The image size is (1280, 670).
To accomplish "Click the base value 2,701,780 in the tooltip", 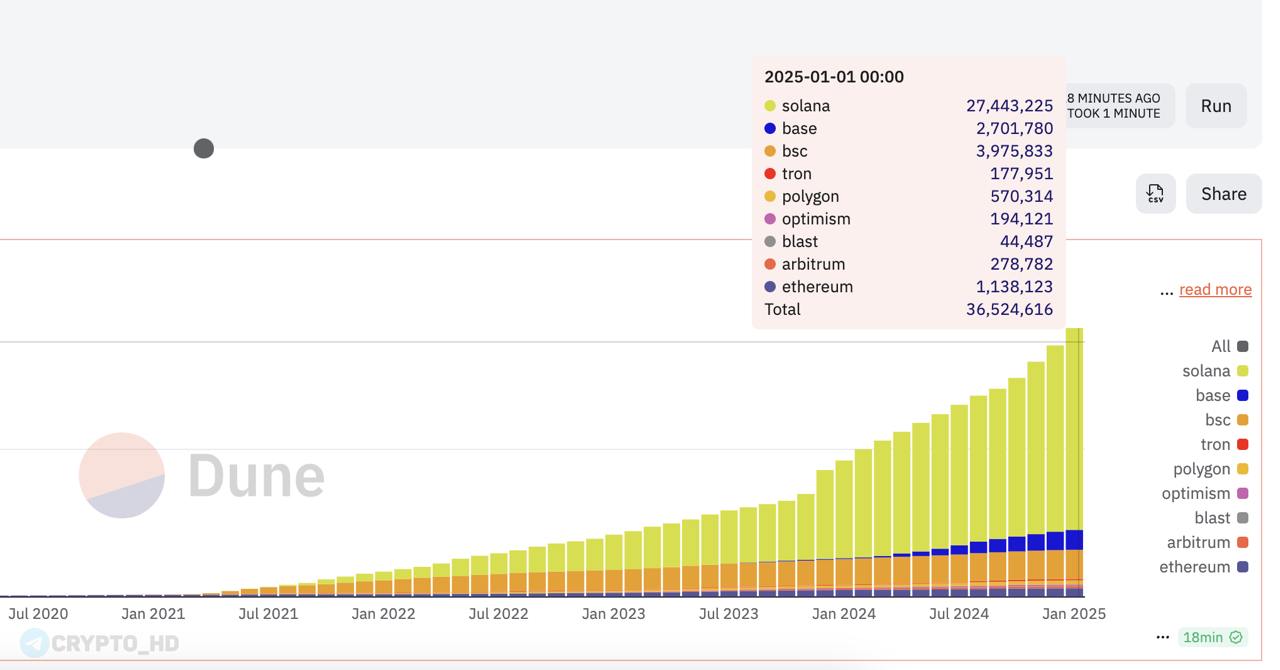I will (x=1014, y=129).
